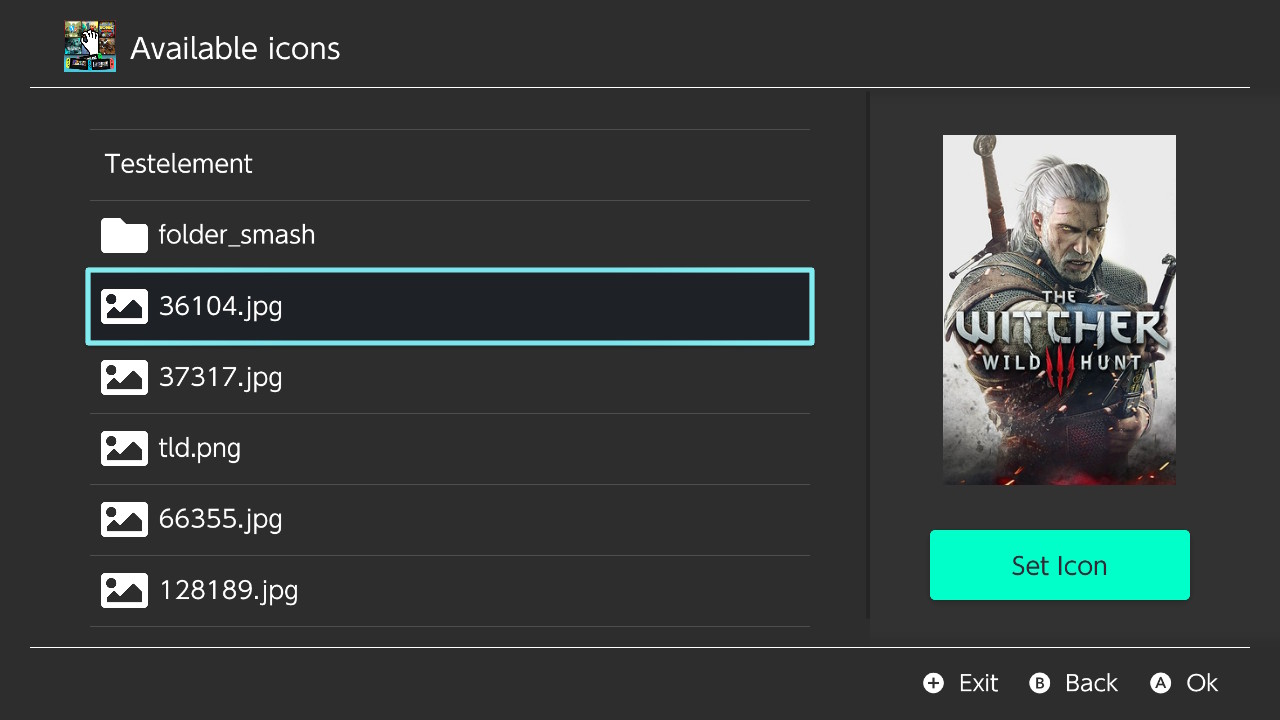Select the Testelement list entry
Screen dimensions: 1280x720
[450, 165]
